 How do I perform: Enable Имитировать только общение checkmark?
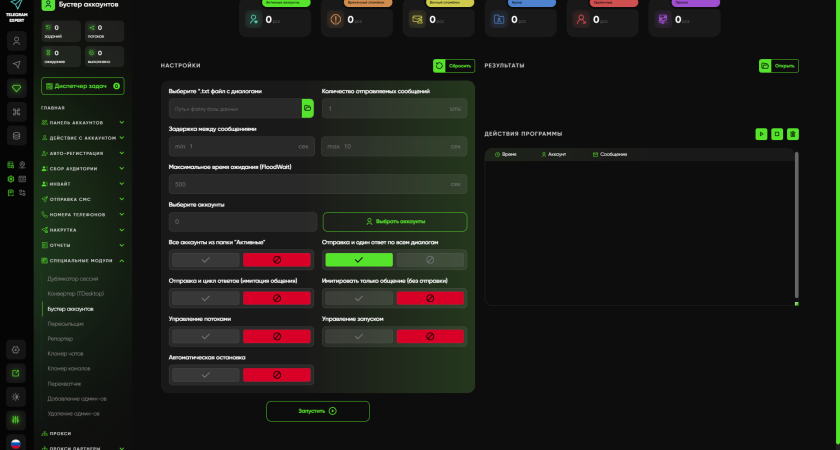click(359, 298)
